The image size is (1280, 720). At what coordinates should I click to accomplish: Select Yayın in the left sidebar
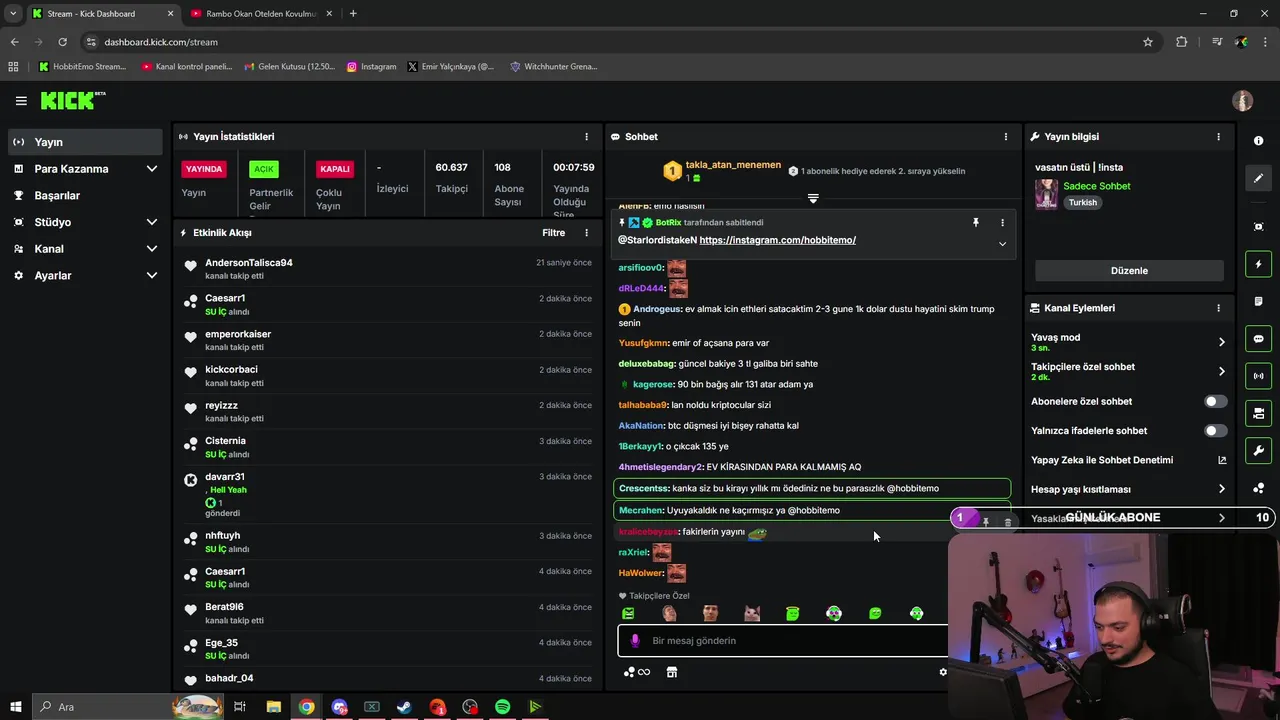(85, 142)
